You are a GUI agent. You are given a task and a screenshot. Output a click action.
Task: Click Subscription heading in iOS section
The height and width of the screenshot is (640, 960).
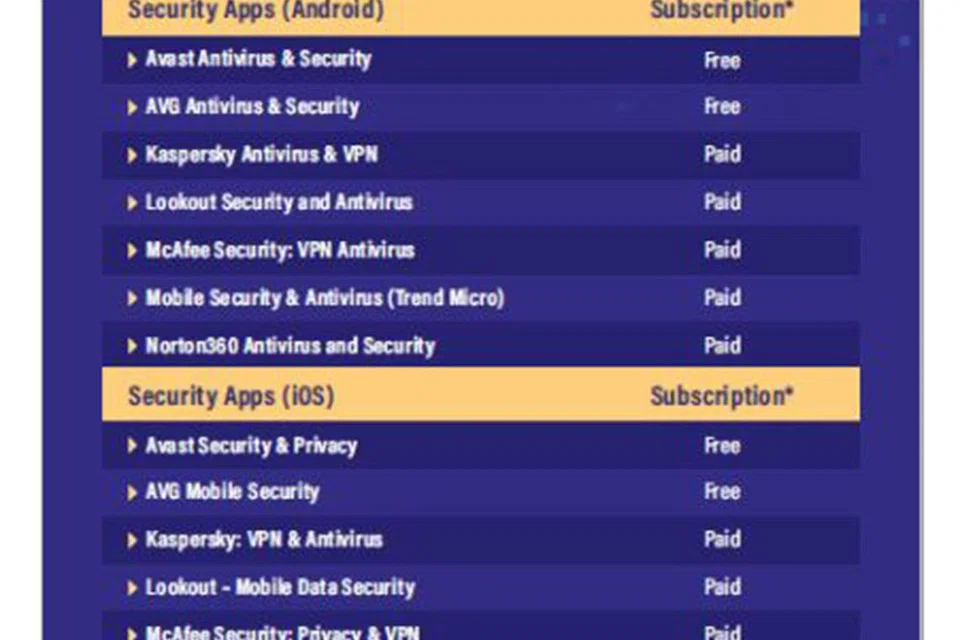coord(721,395)
